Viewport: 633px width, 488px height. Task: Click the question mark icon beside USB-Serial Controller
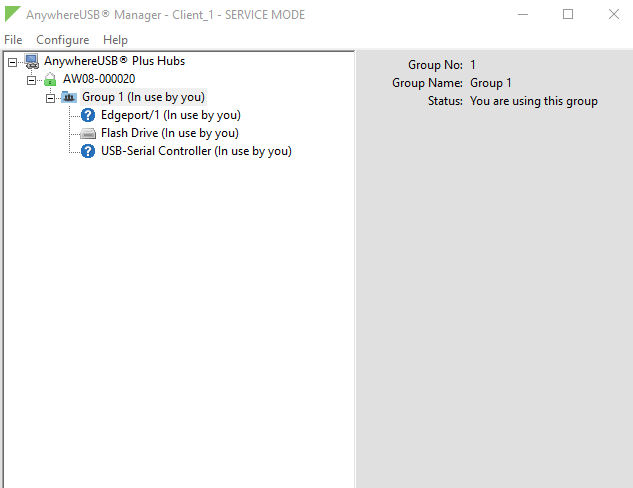click(x=88, y=151)
